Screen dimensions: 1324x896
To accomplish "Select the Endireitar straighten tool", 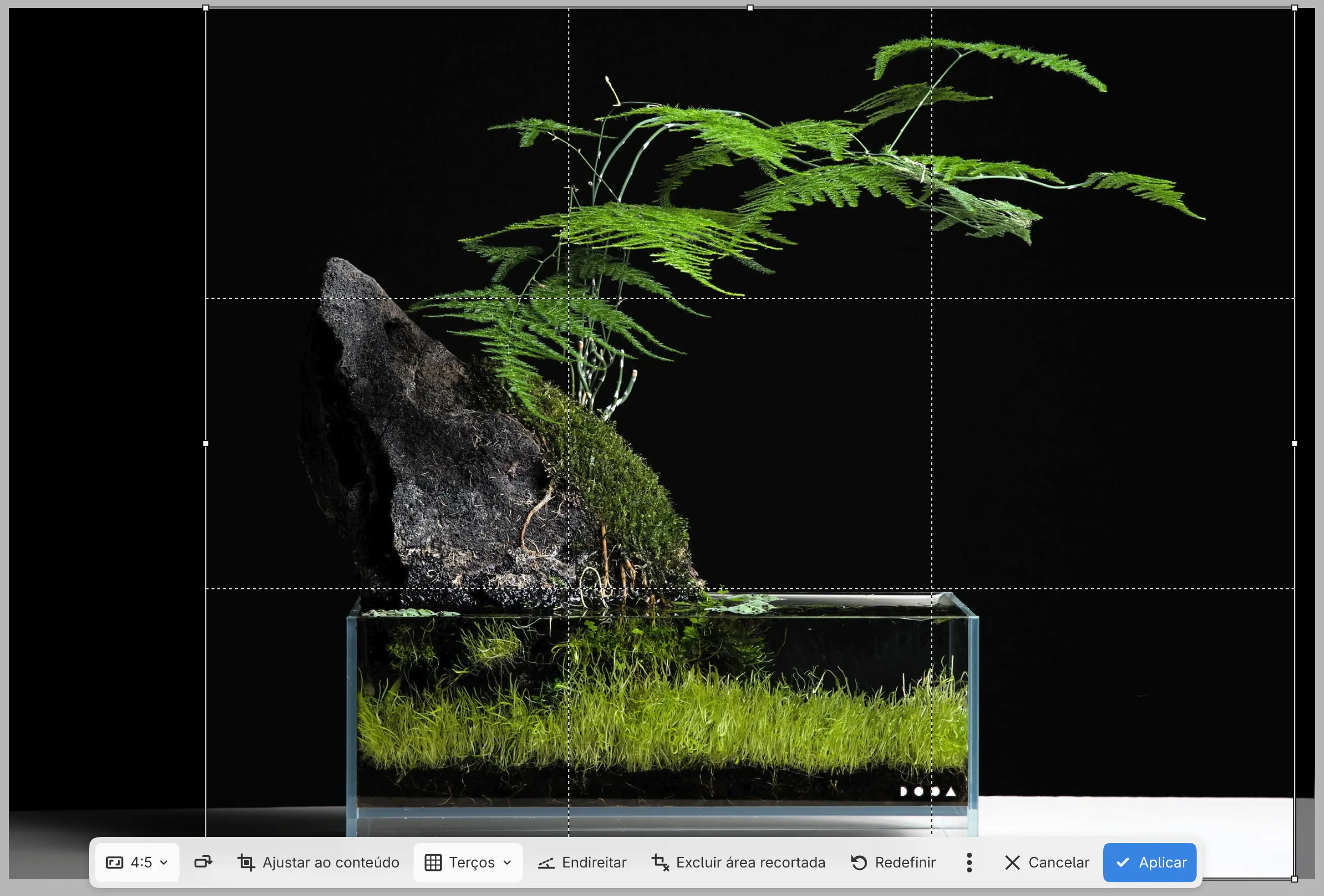I will coord(582,863).
